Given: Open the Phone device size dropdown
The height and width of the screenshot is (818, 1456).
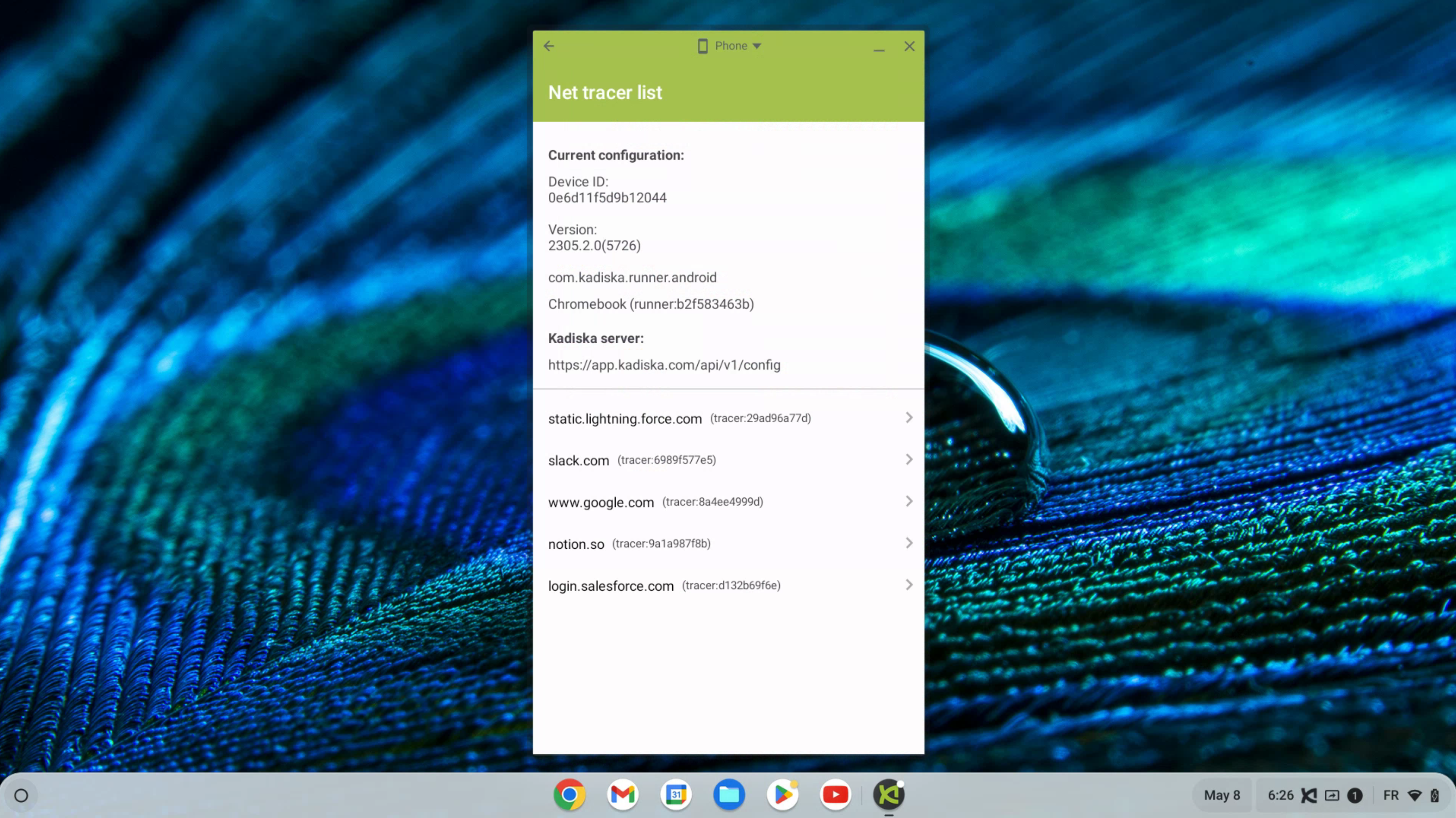Looking at the screenshot, I should point(729,46).
